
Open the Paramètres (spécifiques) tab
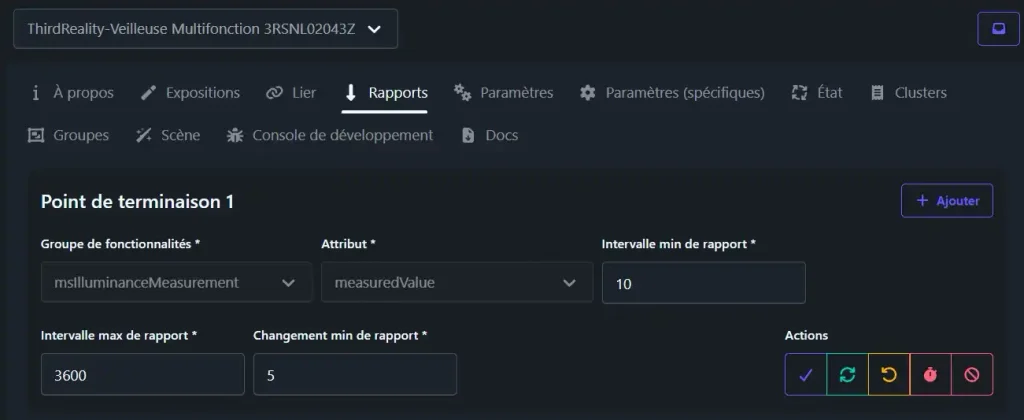672,93
